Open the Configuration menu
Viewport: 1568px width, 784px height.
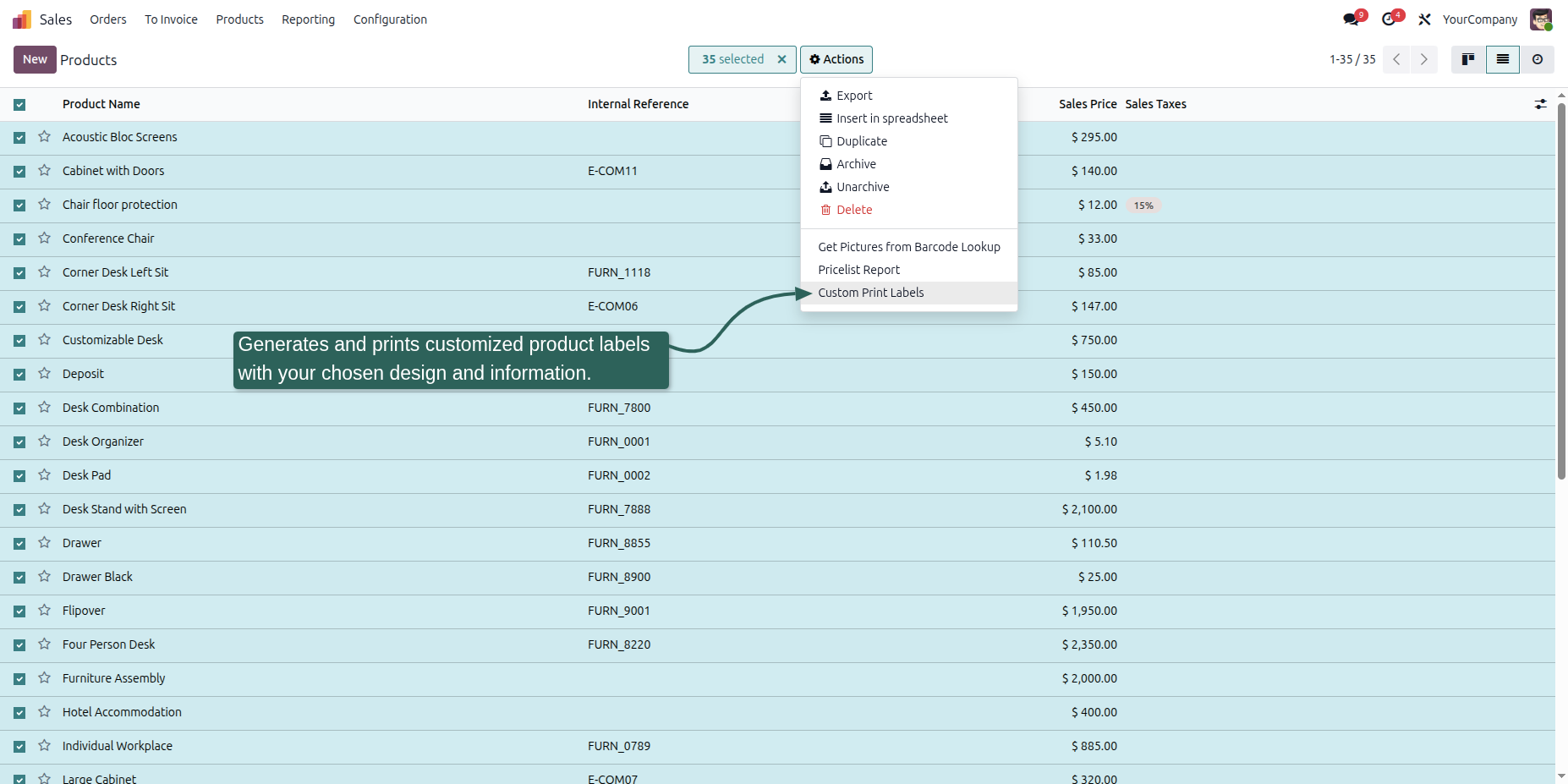click(x=390, y=19)
